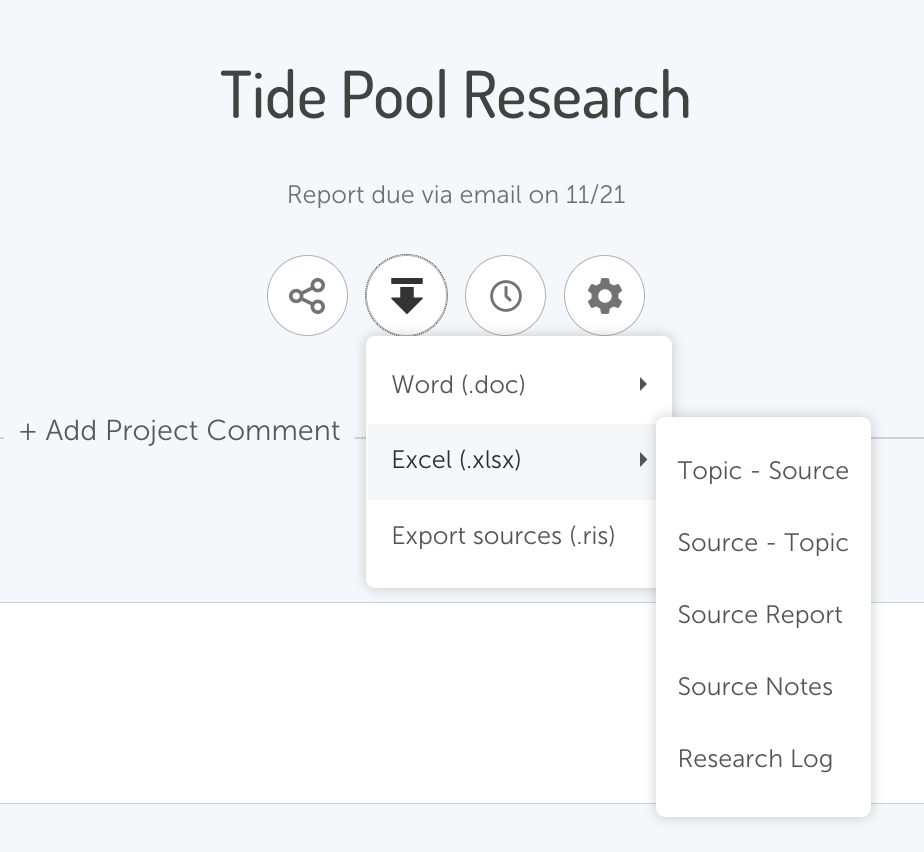Click the plus sign before Add Project Comment
924x852 pixels.
pos(28,432)
